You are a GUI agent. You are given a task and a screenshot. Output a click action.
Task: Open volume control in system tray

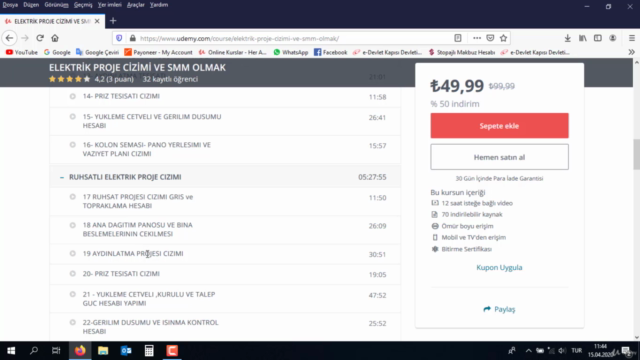tap(562, 351)
